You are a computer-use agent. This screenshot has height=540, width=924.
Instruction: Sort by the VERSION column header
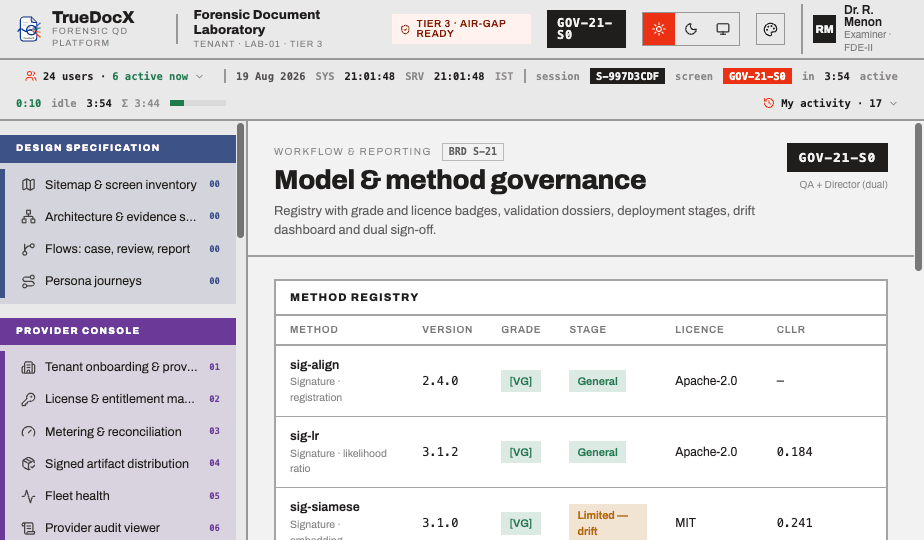point(447,330)
